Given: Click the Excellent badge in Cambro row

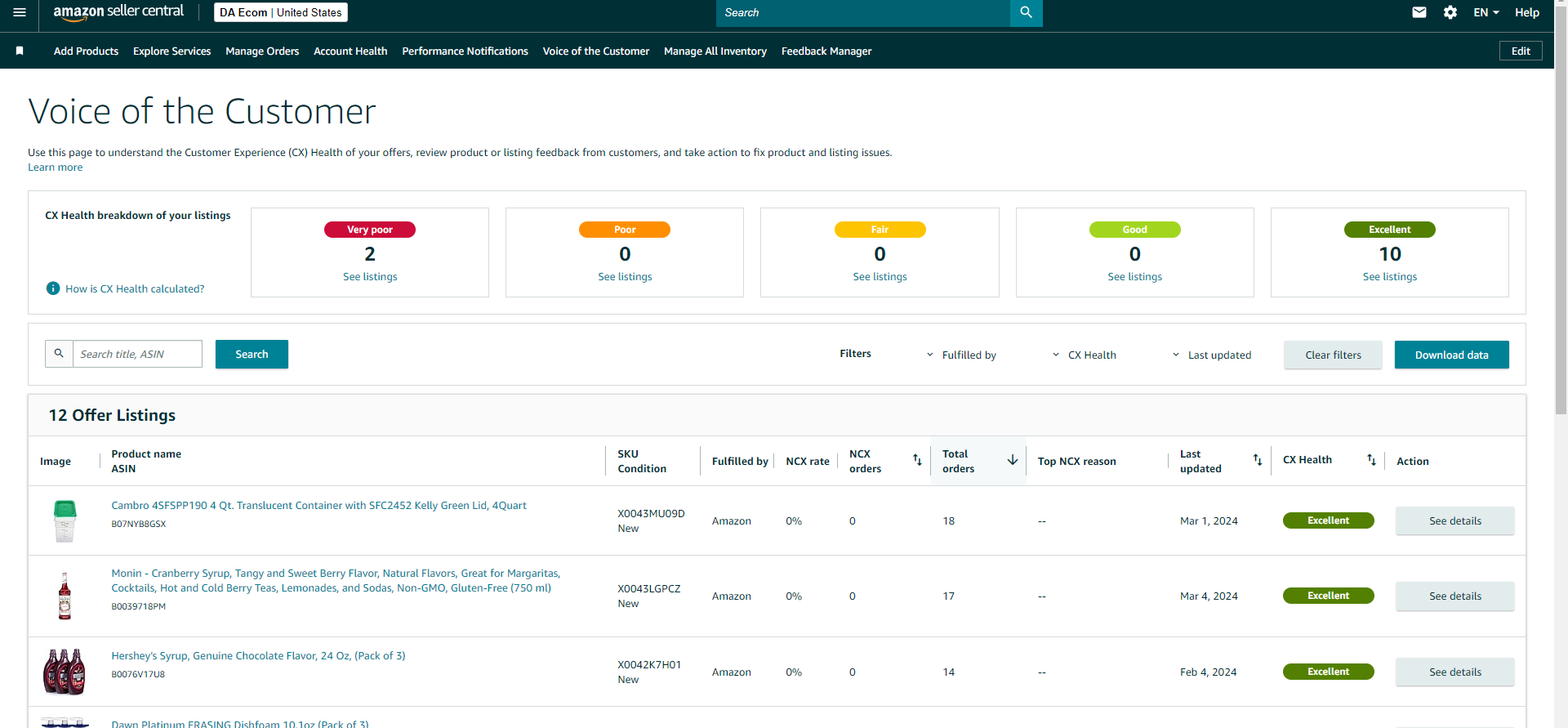Looking at the screenshot, I should tap(1328, 520).
